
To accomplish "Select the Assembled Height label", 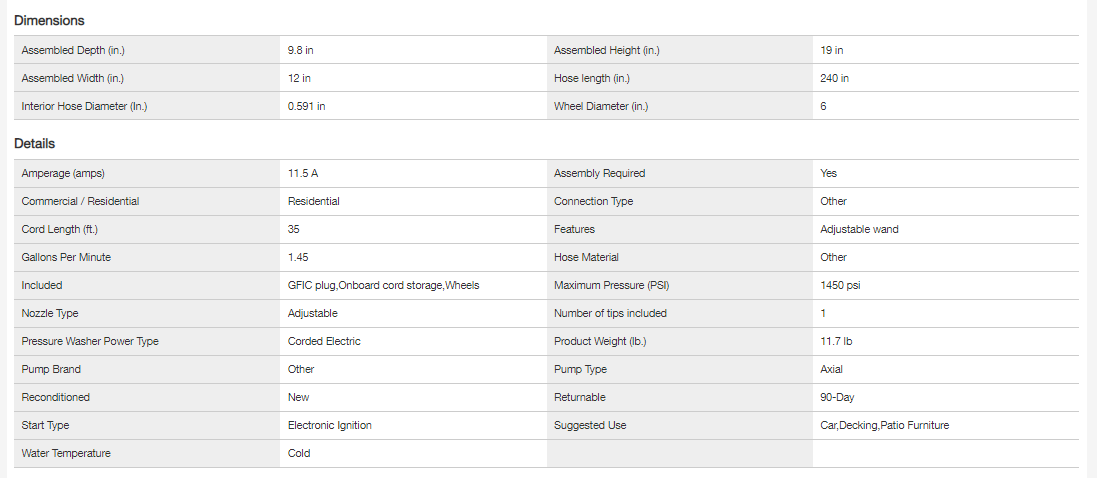I will click(606, 50).
